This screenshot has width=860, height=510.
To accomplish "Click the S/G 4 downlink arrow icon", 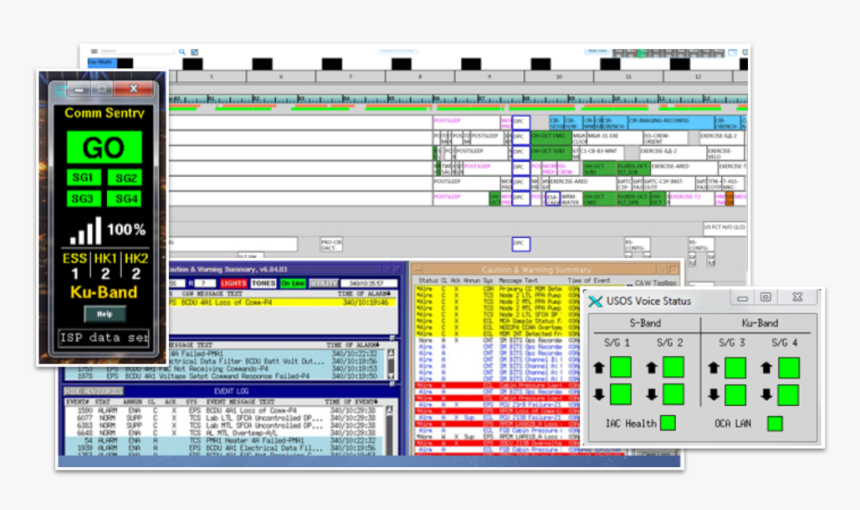I will [766, 394].
